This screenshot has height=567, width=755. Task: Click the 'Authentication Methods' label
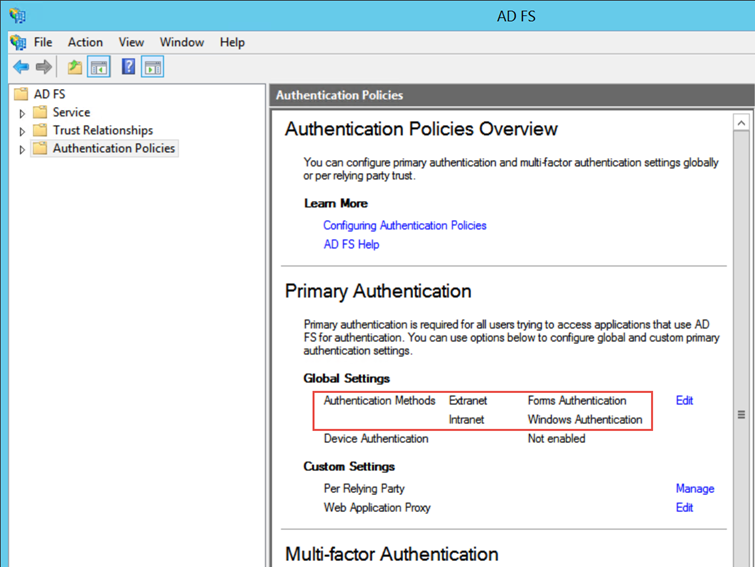(379, 400)
